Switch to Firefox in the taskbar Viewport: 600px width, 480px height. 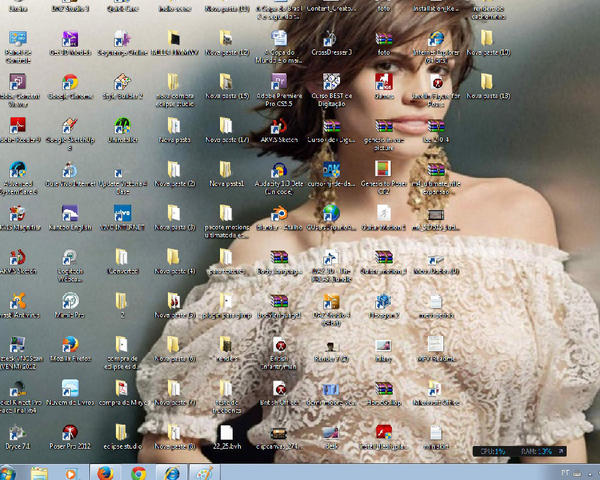(x=105, y=473)
